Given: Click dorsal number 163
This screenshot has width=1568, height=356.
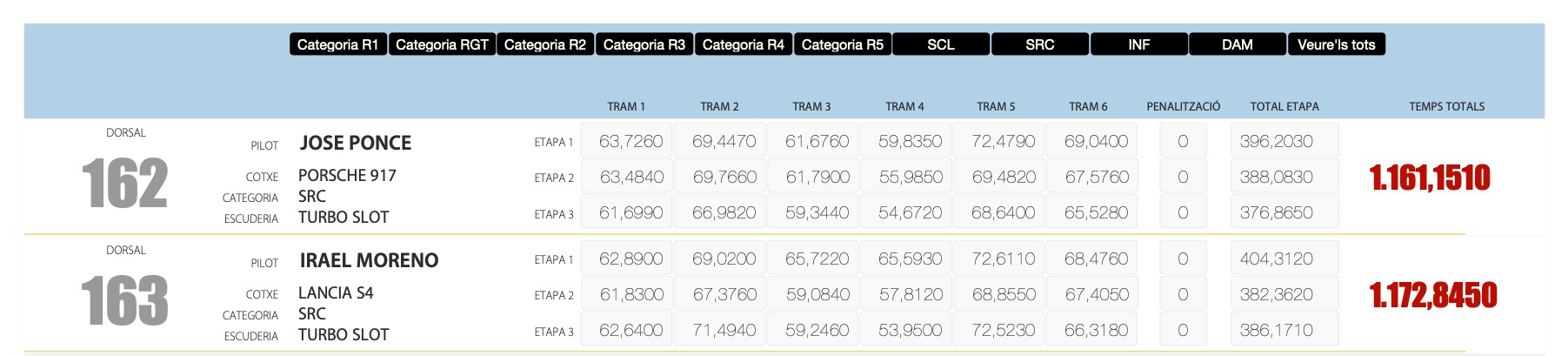Looking at the screenshot, I should tap(124, 300).
